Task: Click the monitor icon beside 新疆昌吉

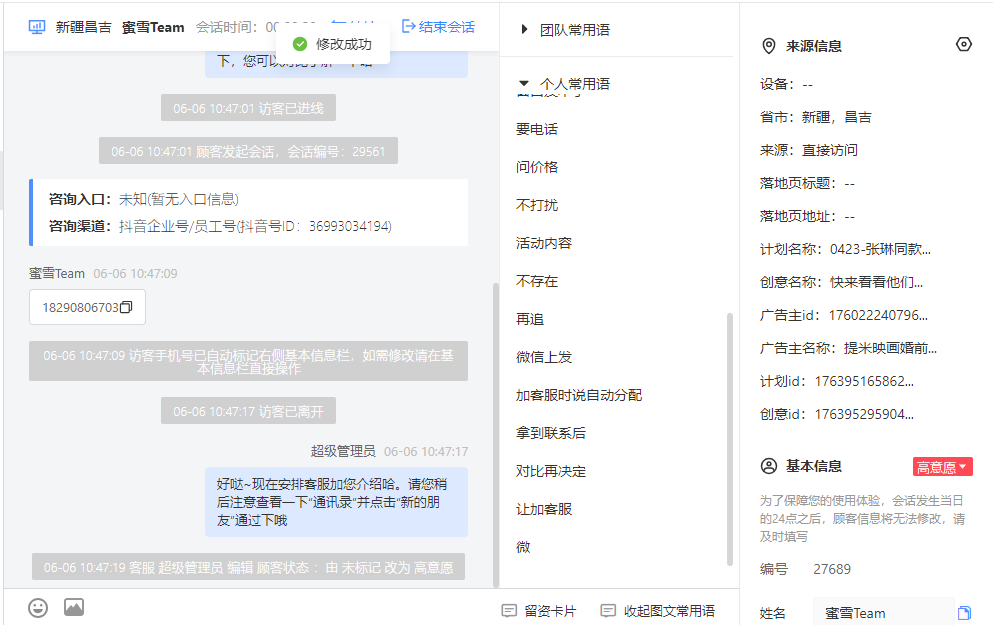Action: point(37,27)
